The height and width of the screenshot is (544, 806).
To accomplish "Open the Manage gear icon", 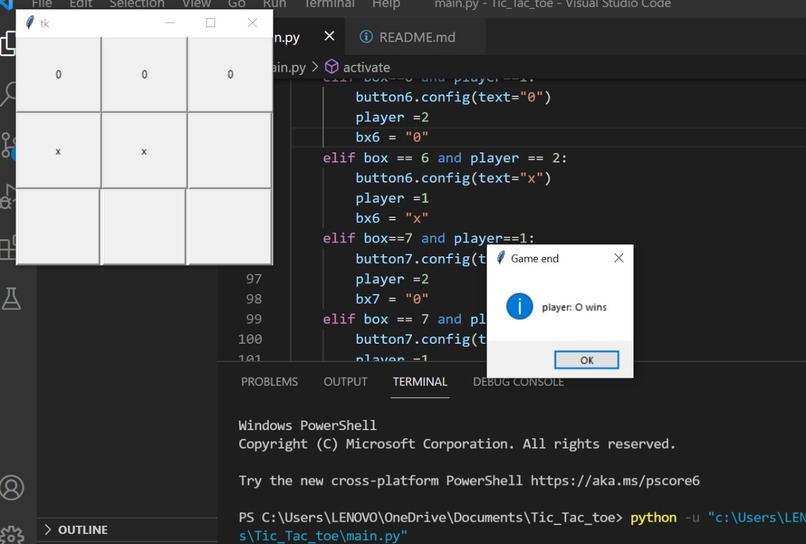I will [12, 535].
